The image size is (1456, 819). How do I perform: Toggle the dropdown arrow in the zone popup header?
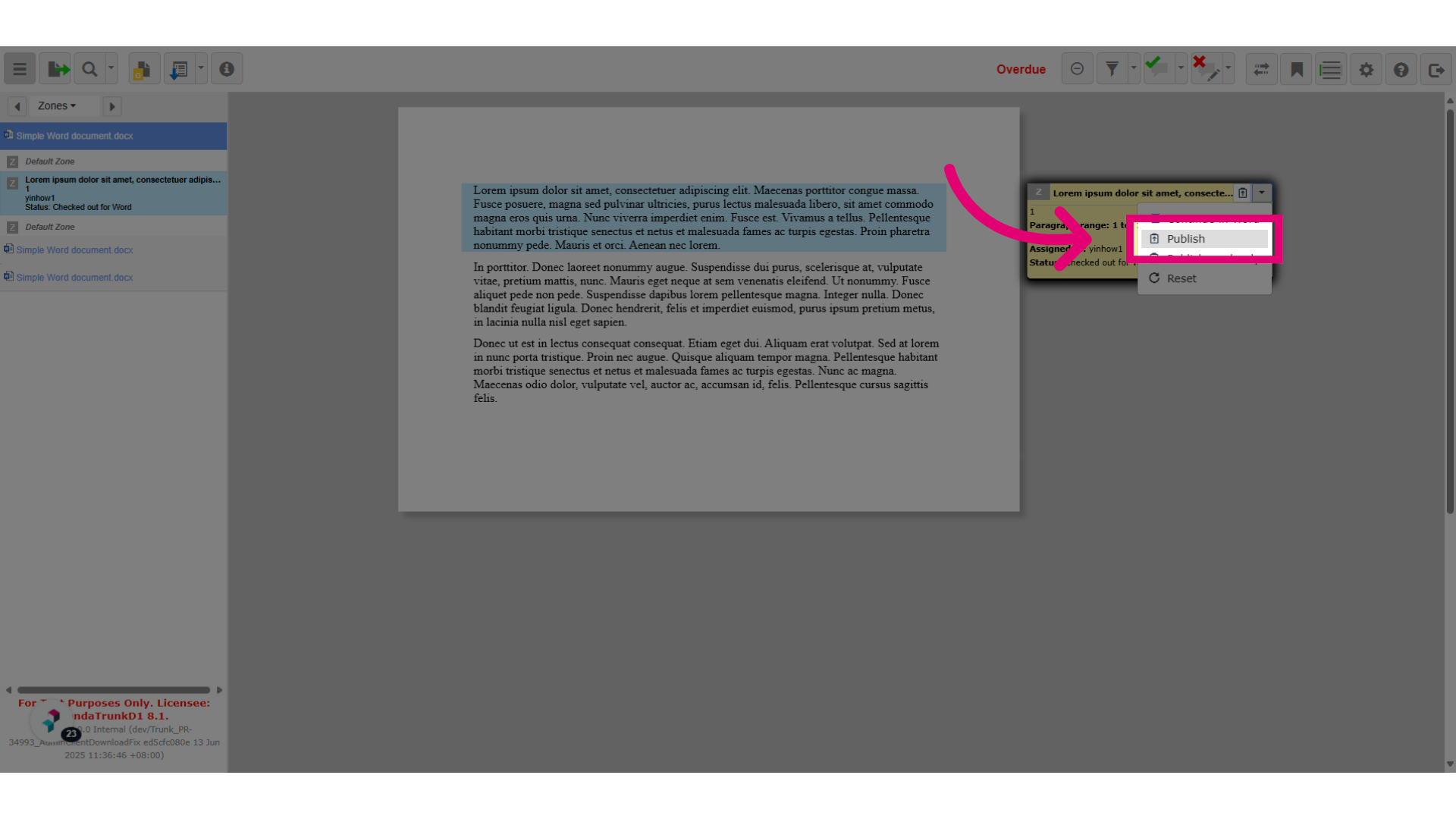click(x=1262, y=193)
